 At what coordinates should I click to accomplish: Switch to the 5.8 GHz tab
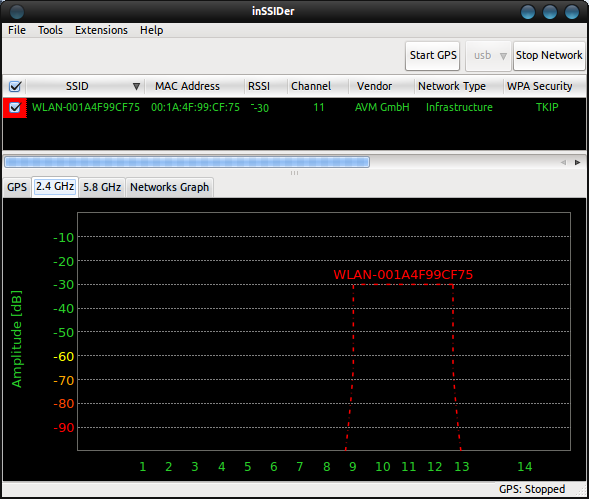pyautogui.click(x=102, y=187)
